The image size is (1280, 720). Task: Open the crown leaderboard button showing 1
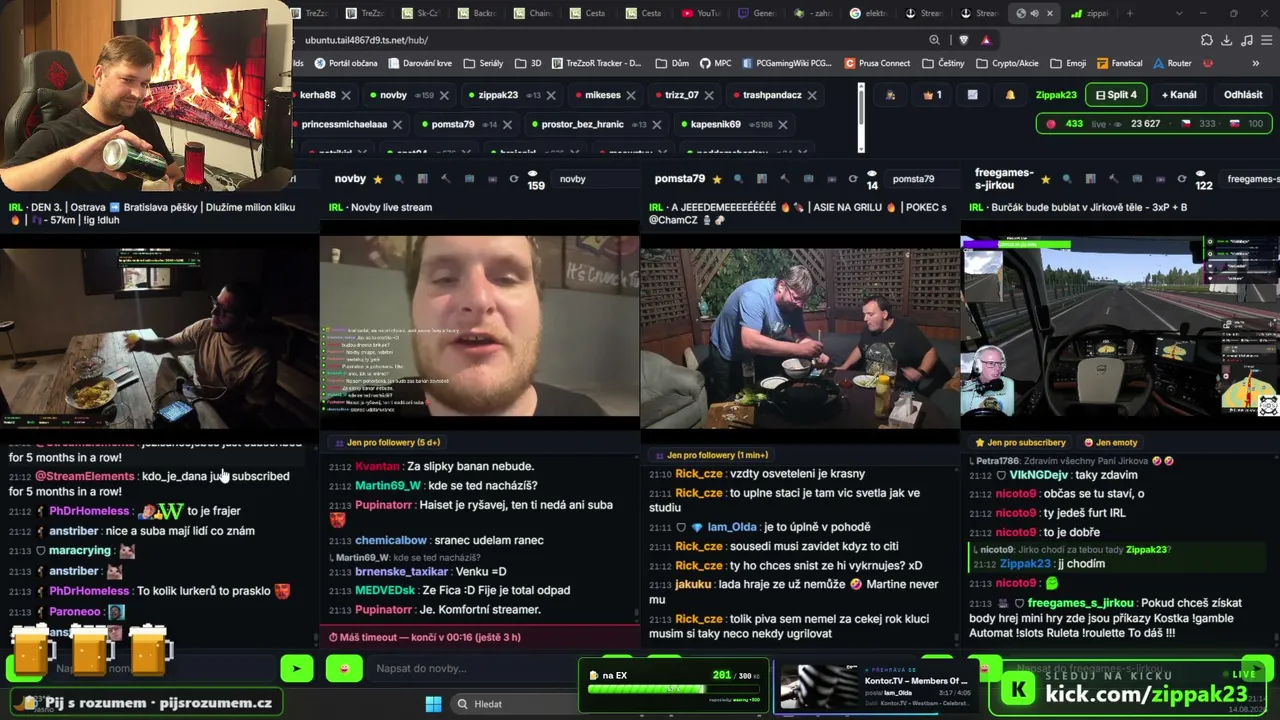tap(932, 95)
